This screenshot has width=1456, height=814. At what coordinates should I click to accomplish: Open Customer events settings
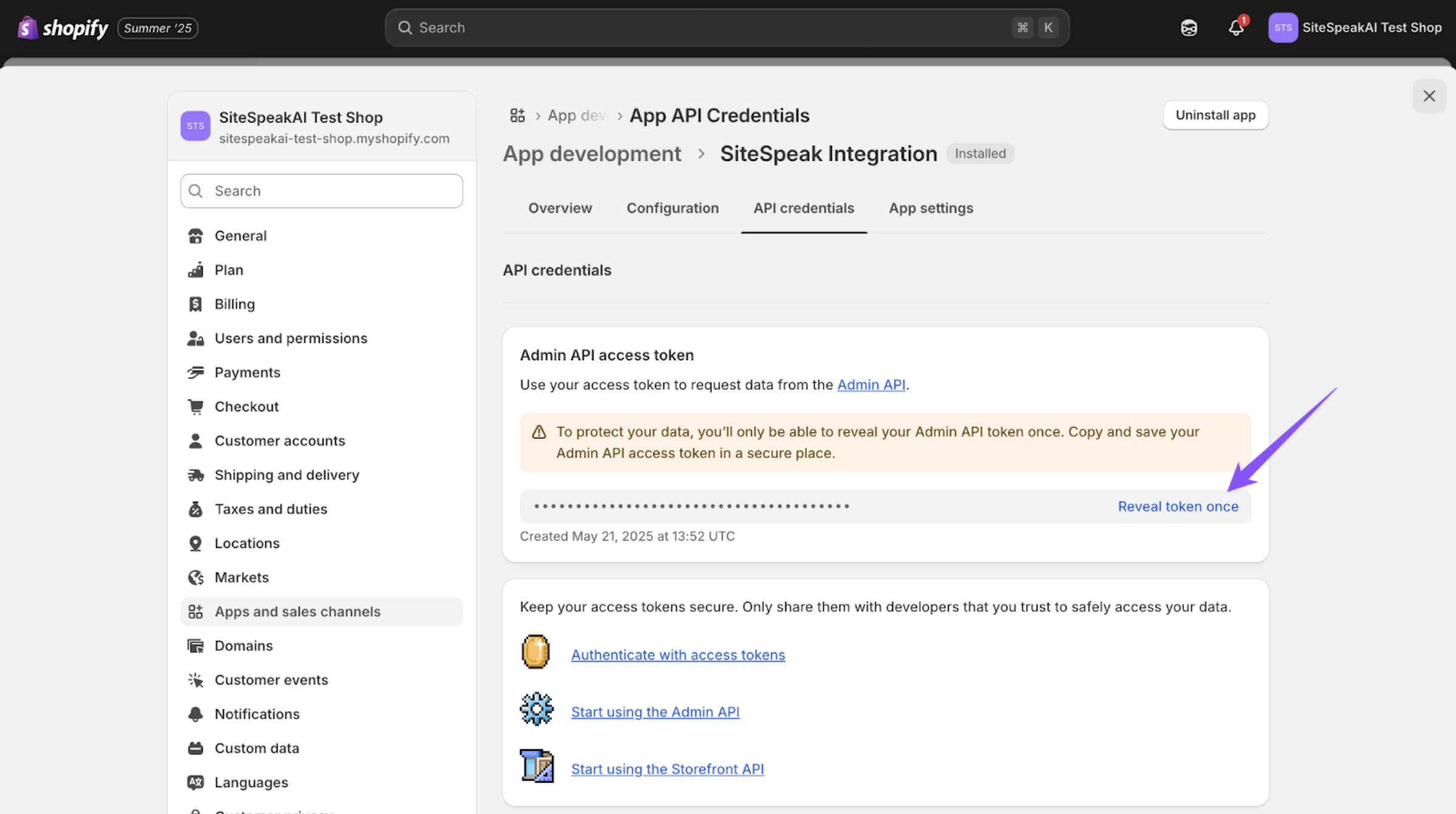(x=271, y=680)
